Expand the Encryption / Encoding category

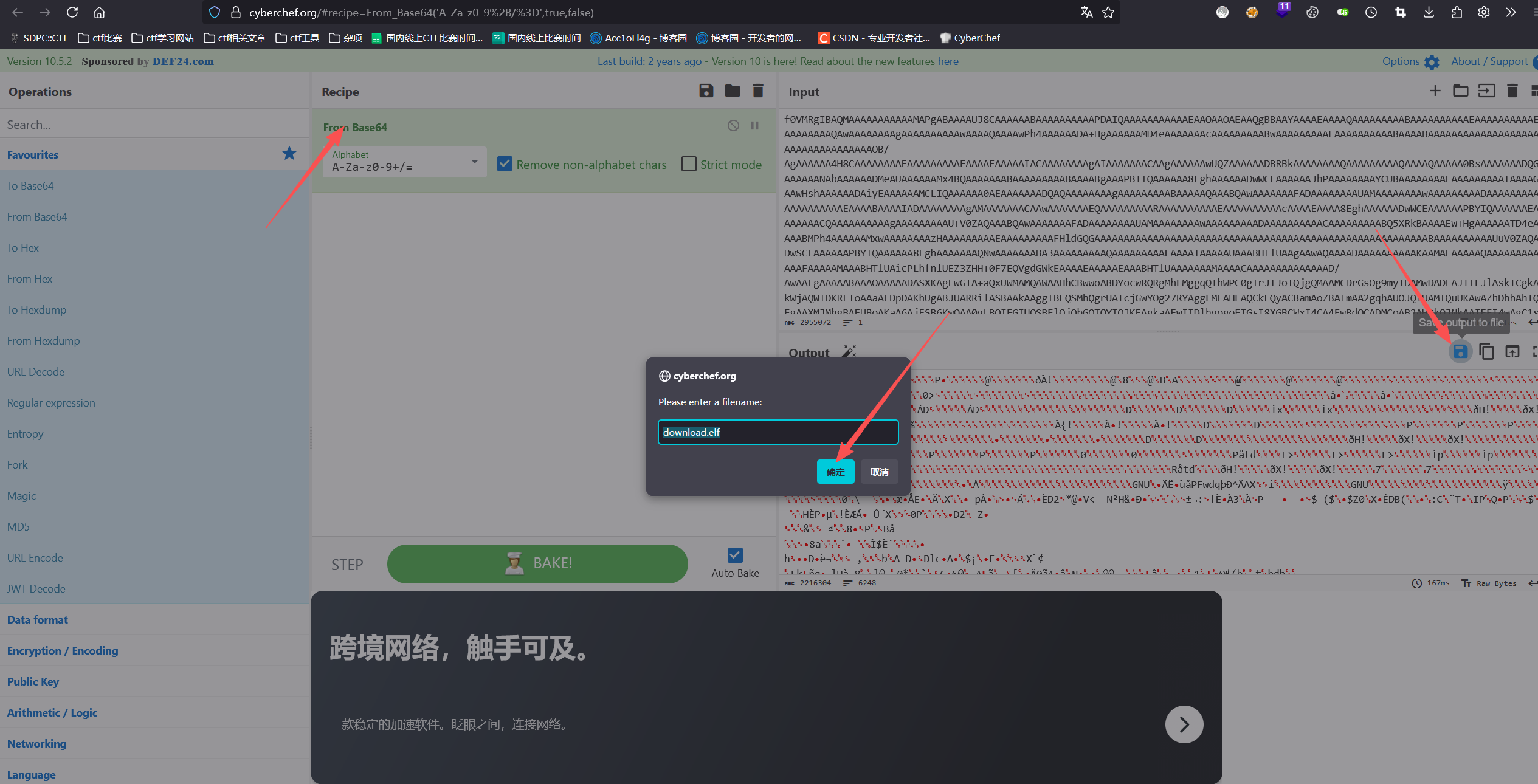click(63, 650)
